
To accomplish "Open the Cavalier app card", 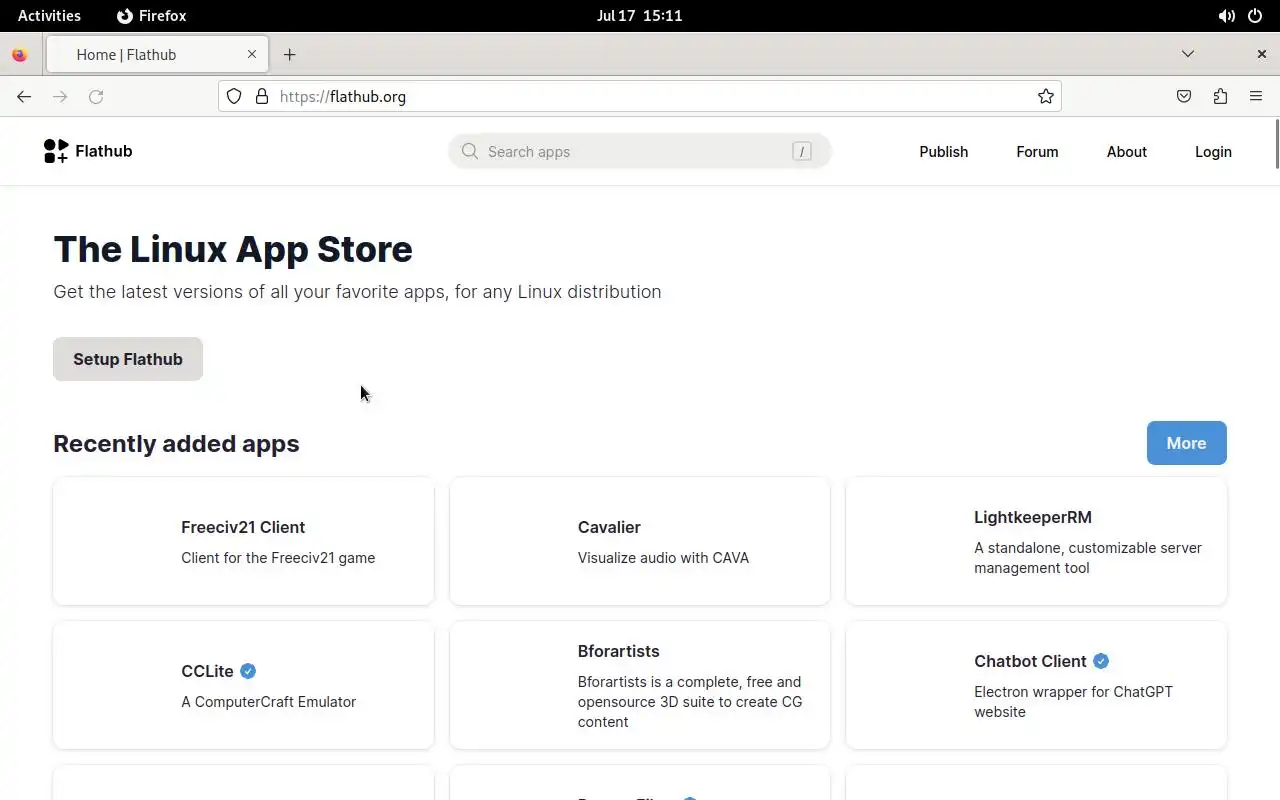I will (x=640, y=541).
